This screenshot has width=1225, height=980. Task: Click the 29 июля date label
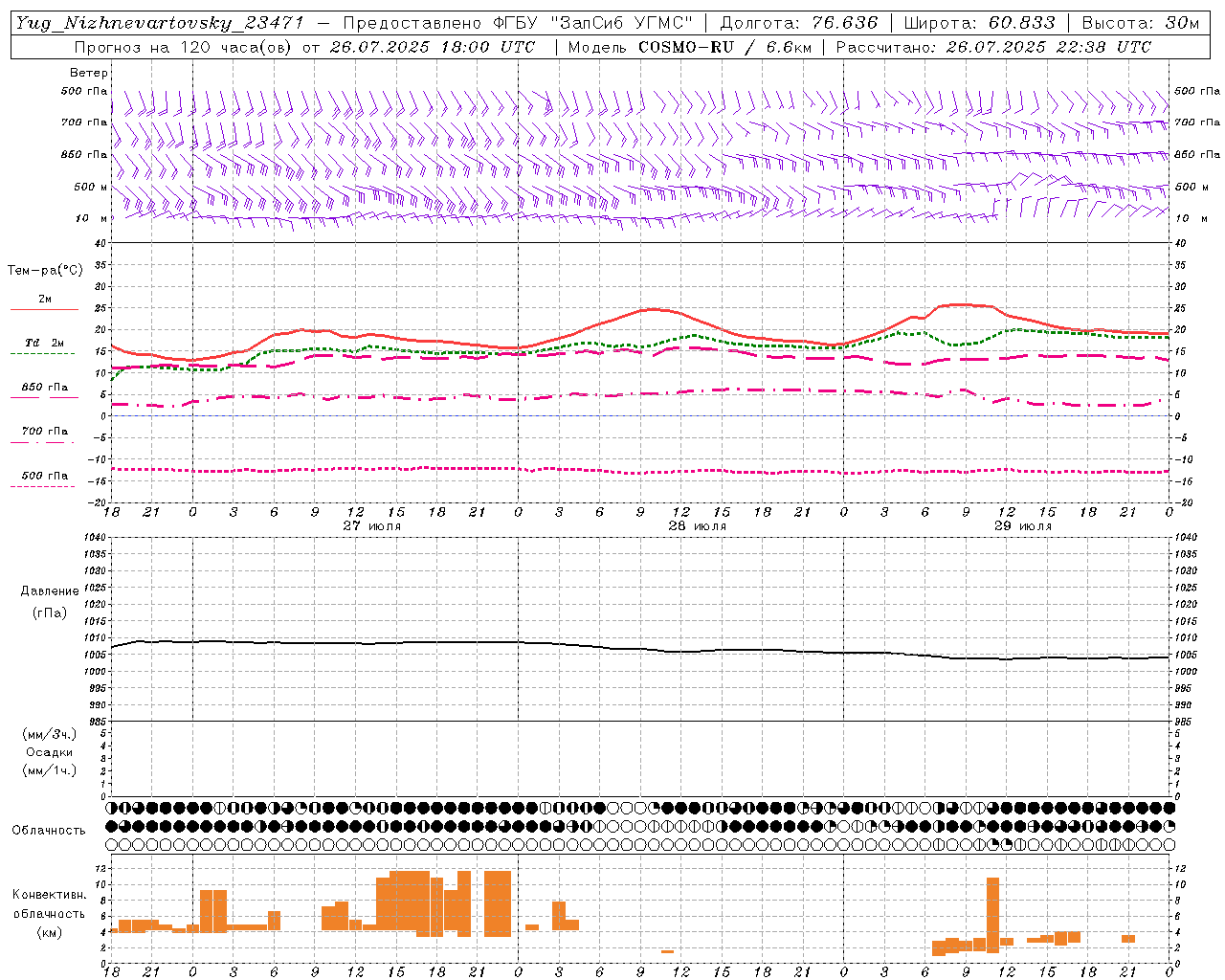(x=1022, y=525)
